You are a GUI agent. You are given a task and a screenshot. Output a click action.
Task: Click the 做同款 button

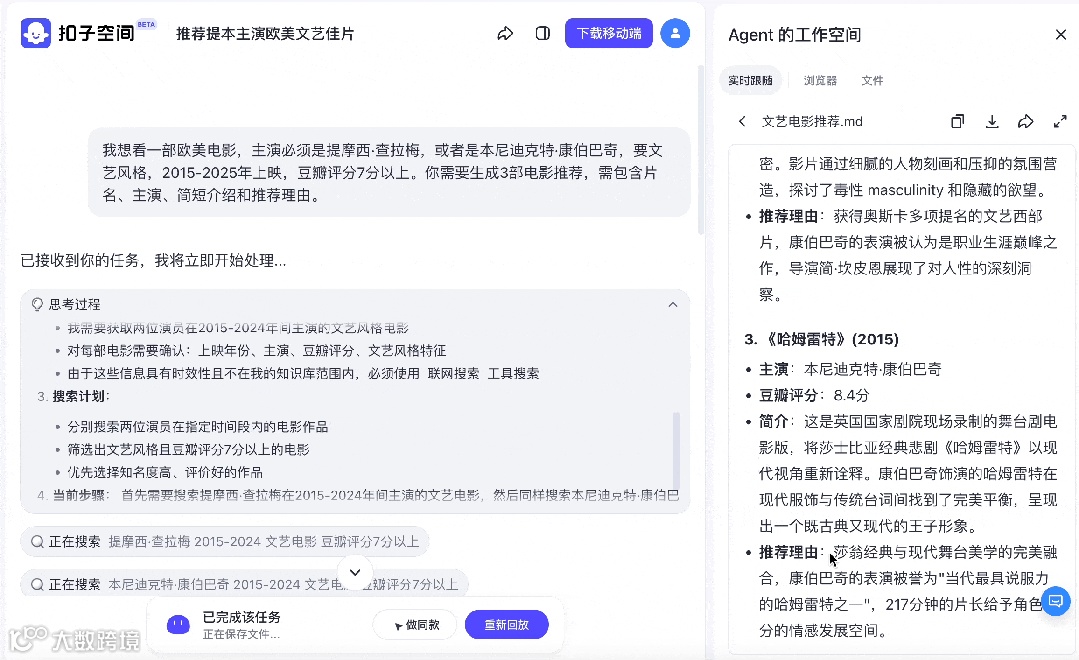(416, 625)
